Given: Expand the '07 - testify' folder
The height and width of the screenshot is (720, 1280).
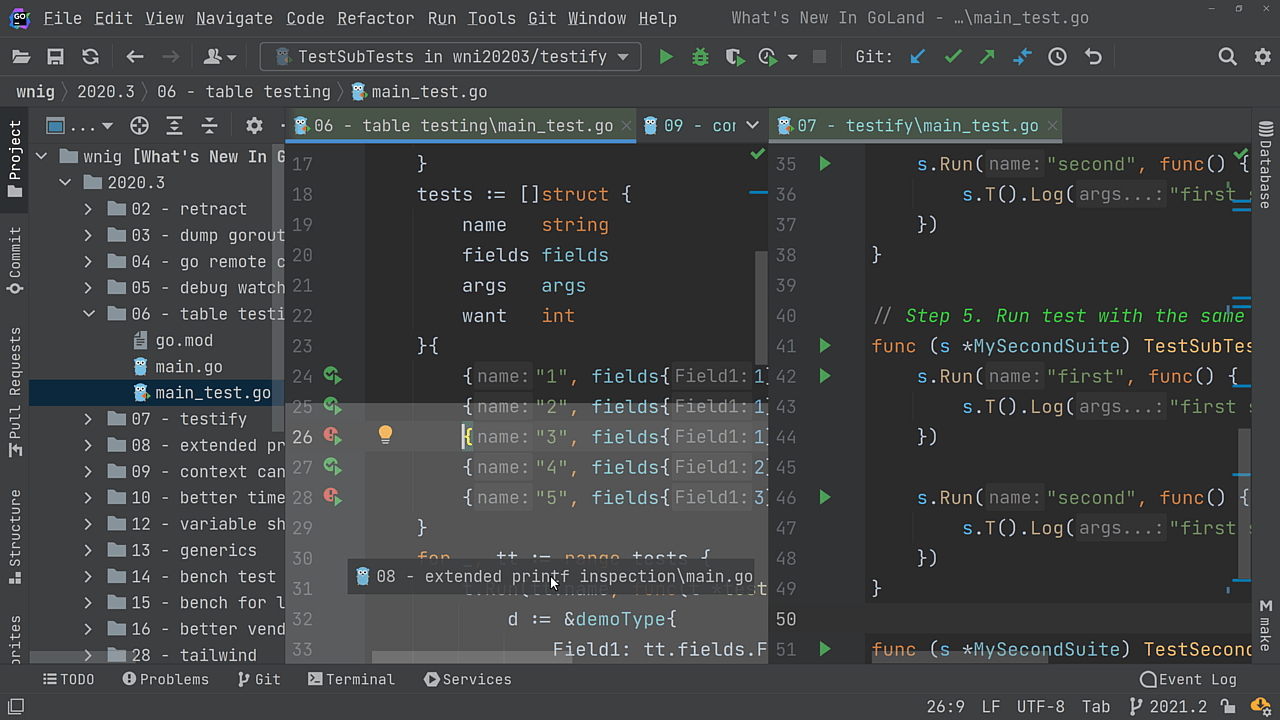Looking at the screenshot, I should coord(88,419).
